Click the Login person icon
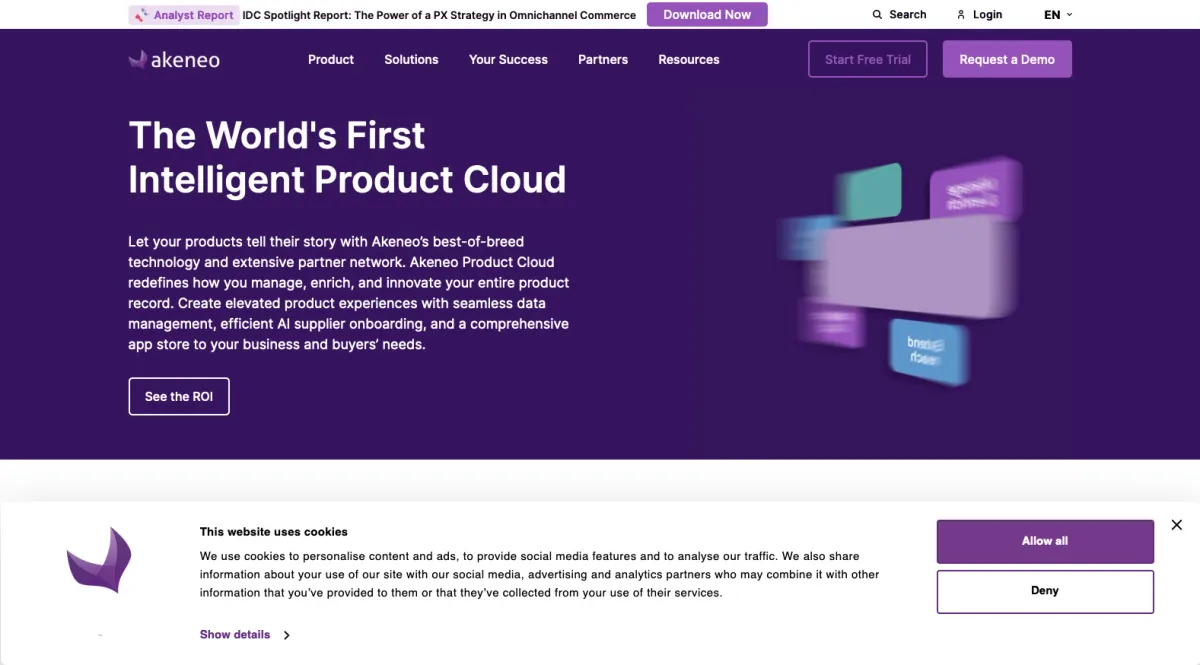This screenshot has height=665, width=1200. [961, 15]
